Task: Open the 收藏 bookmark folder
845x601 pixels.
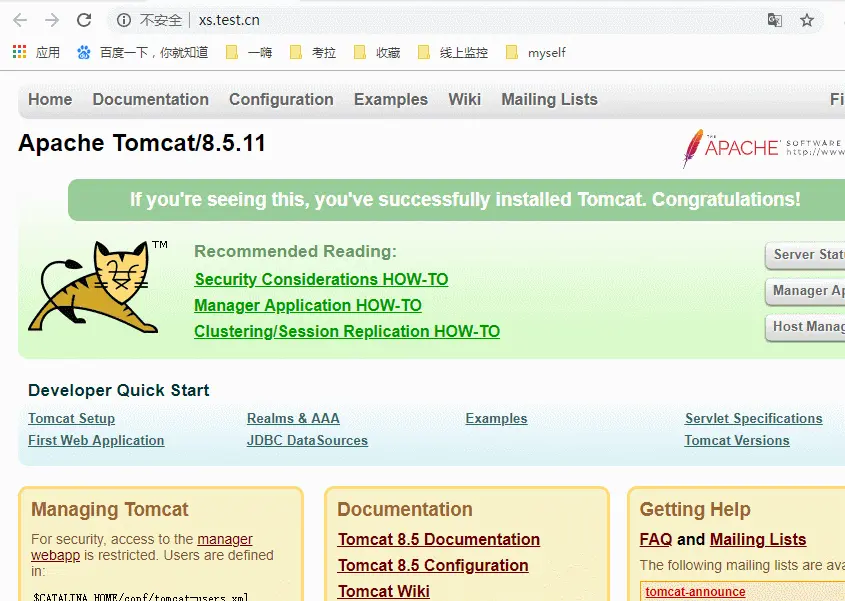Action: click(x=377, y=52)
